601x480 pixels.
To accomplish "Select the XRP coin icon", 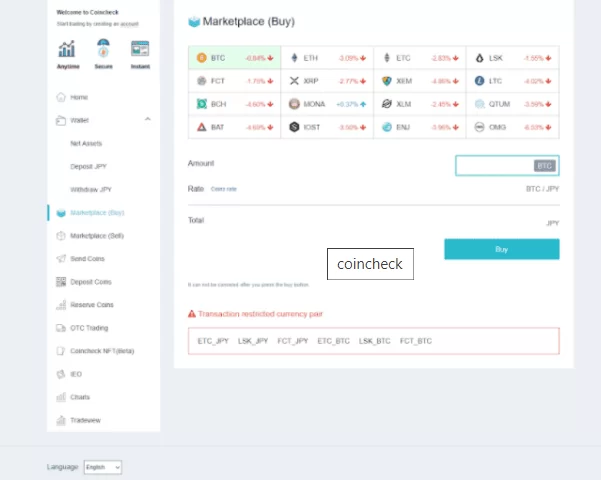I will [294, 81].
